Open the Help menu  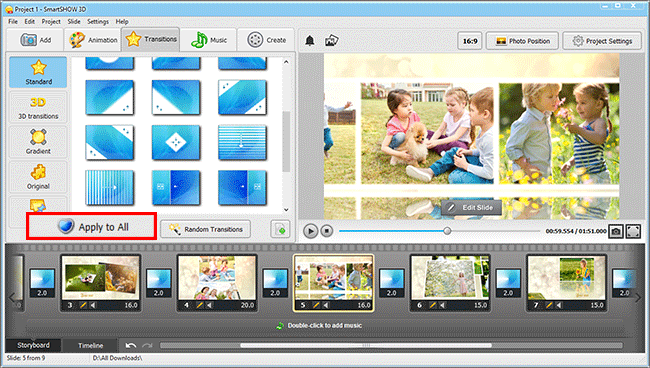pos(122,22)
